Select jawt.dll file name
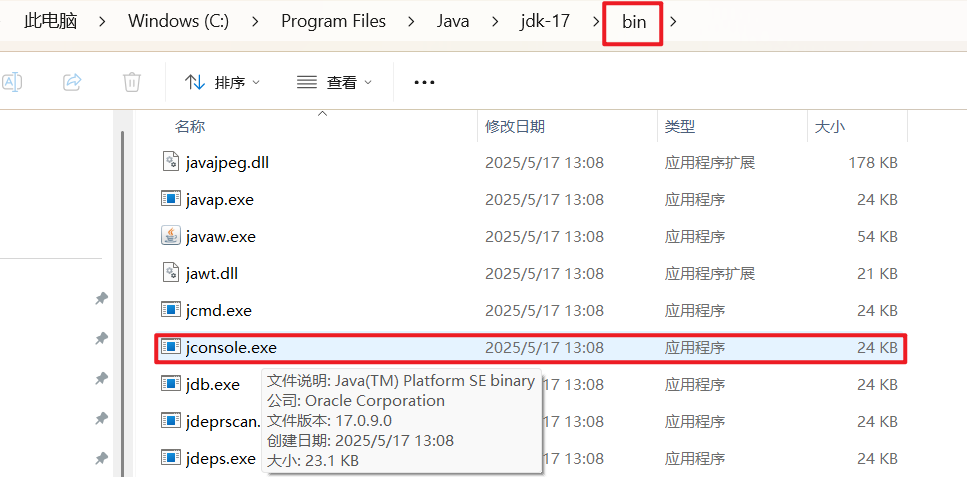 [x=212, y=273]
